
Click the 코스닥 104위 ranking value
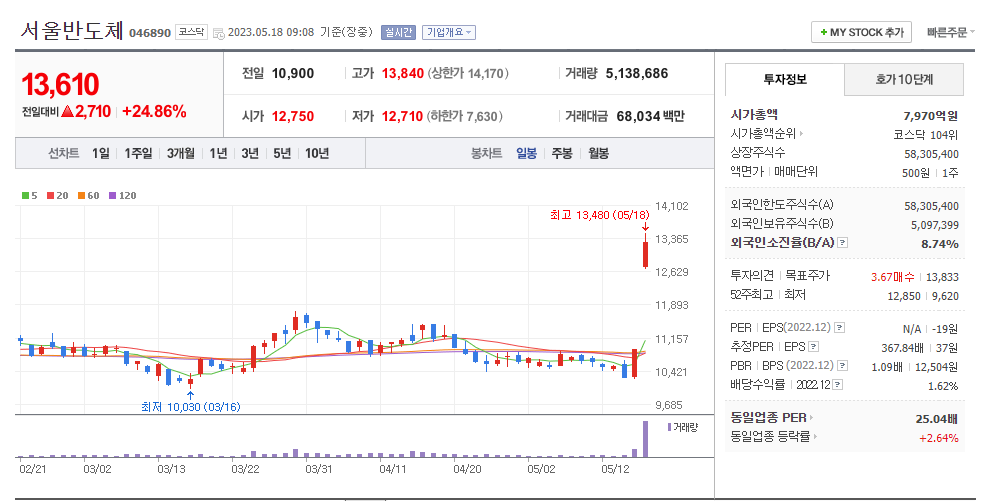coord(926,135)
